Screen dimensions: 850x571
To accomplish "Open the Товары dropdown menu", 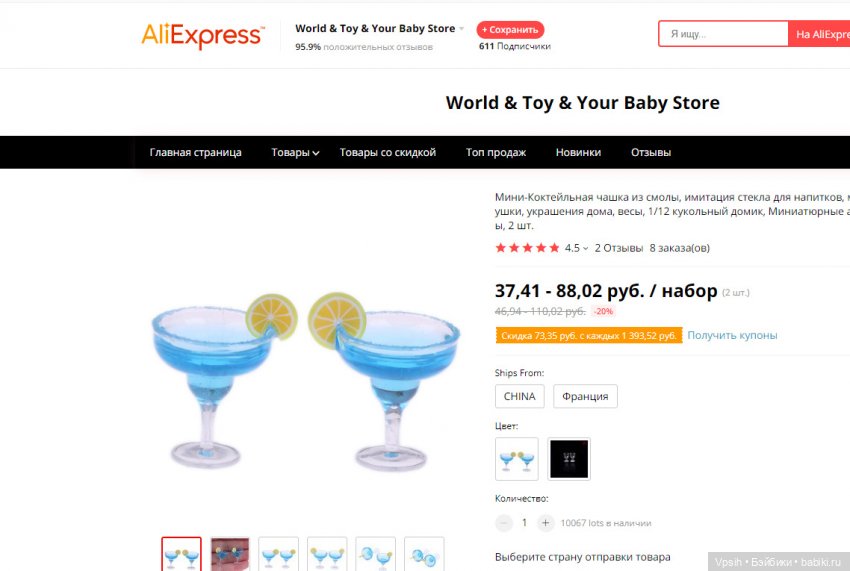I will pos(295,152).
